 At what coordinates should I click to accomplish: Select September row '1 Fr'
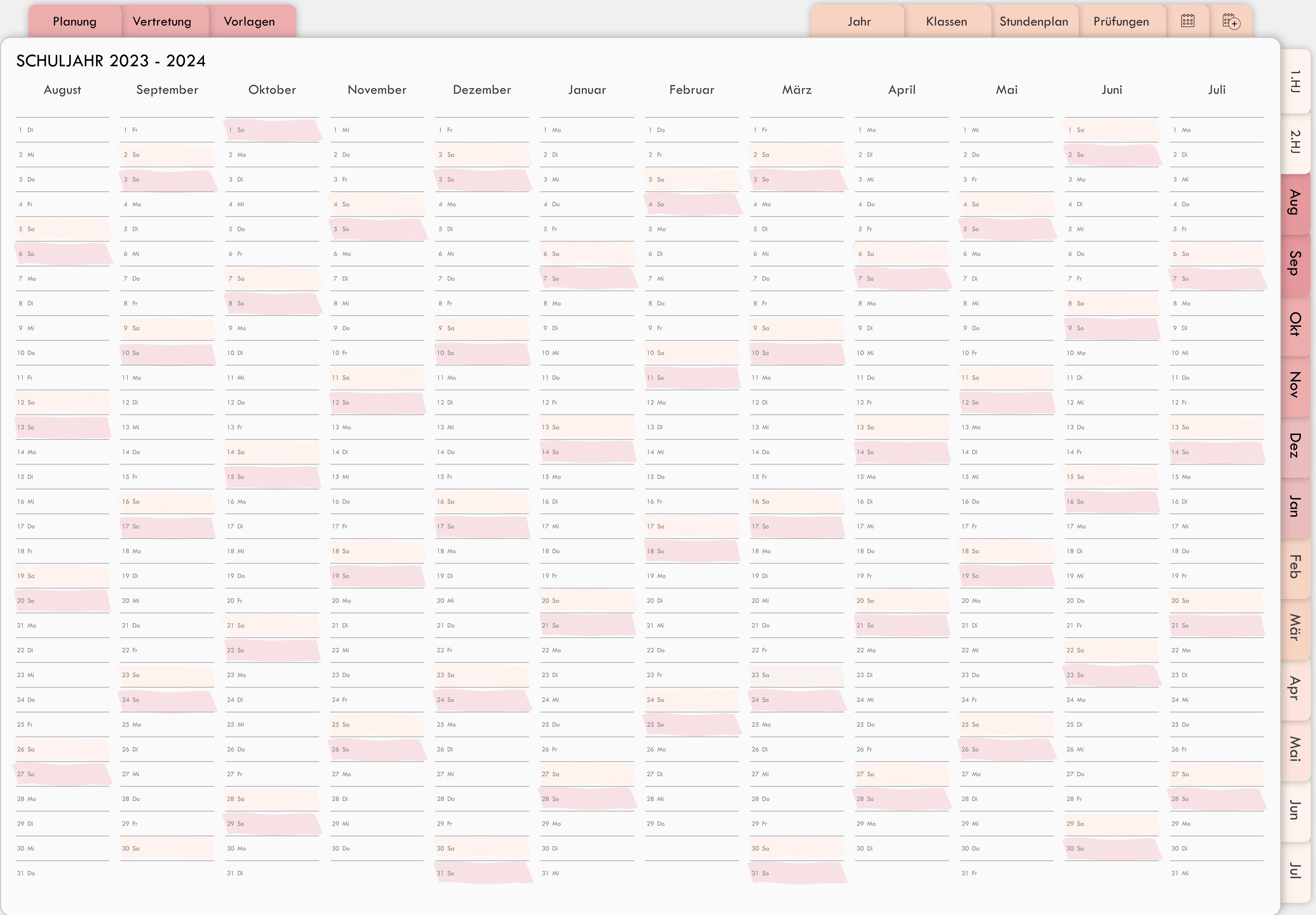click(167, 130)
